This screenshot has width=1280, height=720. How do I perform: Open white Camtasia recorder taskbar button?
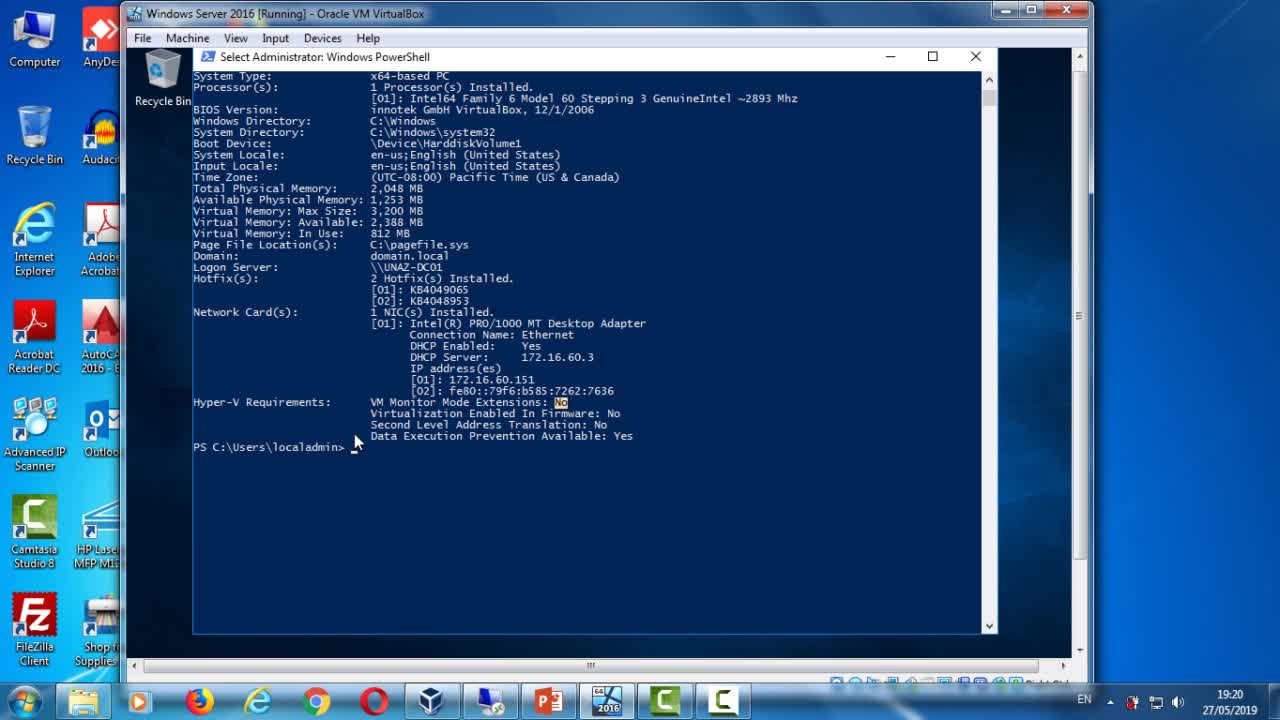[723, 702]
